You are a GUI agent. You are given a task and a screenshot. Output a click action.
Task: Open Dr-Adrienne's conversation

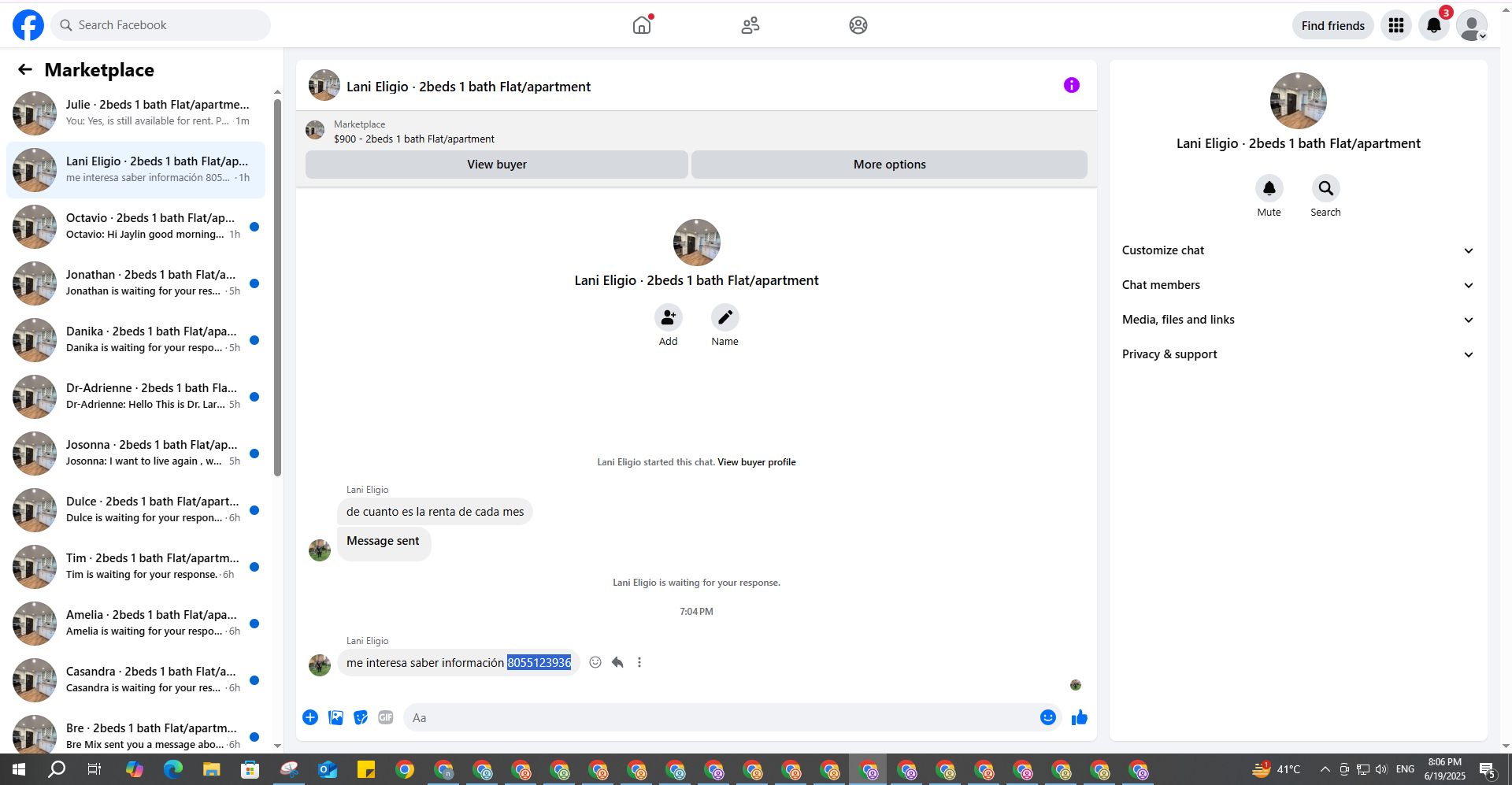click(x=136, y=397)
